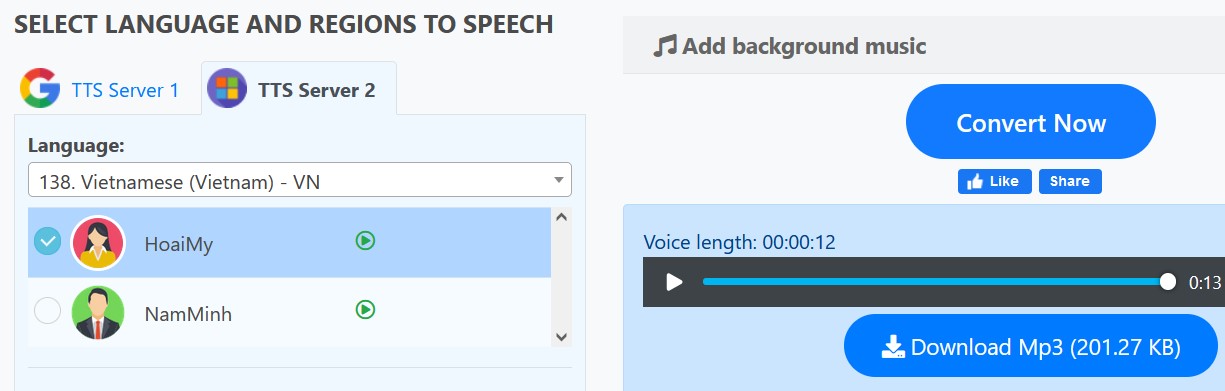Click HoaiMy female avatar image
This screenshot has width=1225, height=391.
pos(98,243)
